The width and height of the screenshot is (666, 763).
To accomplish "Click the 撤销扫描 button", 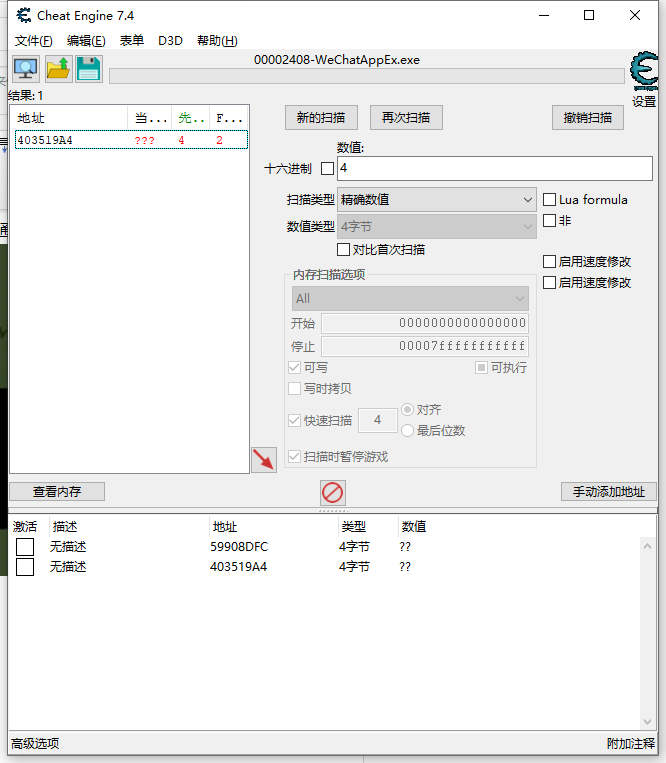I will pos(588,117).
